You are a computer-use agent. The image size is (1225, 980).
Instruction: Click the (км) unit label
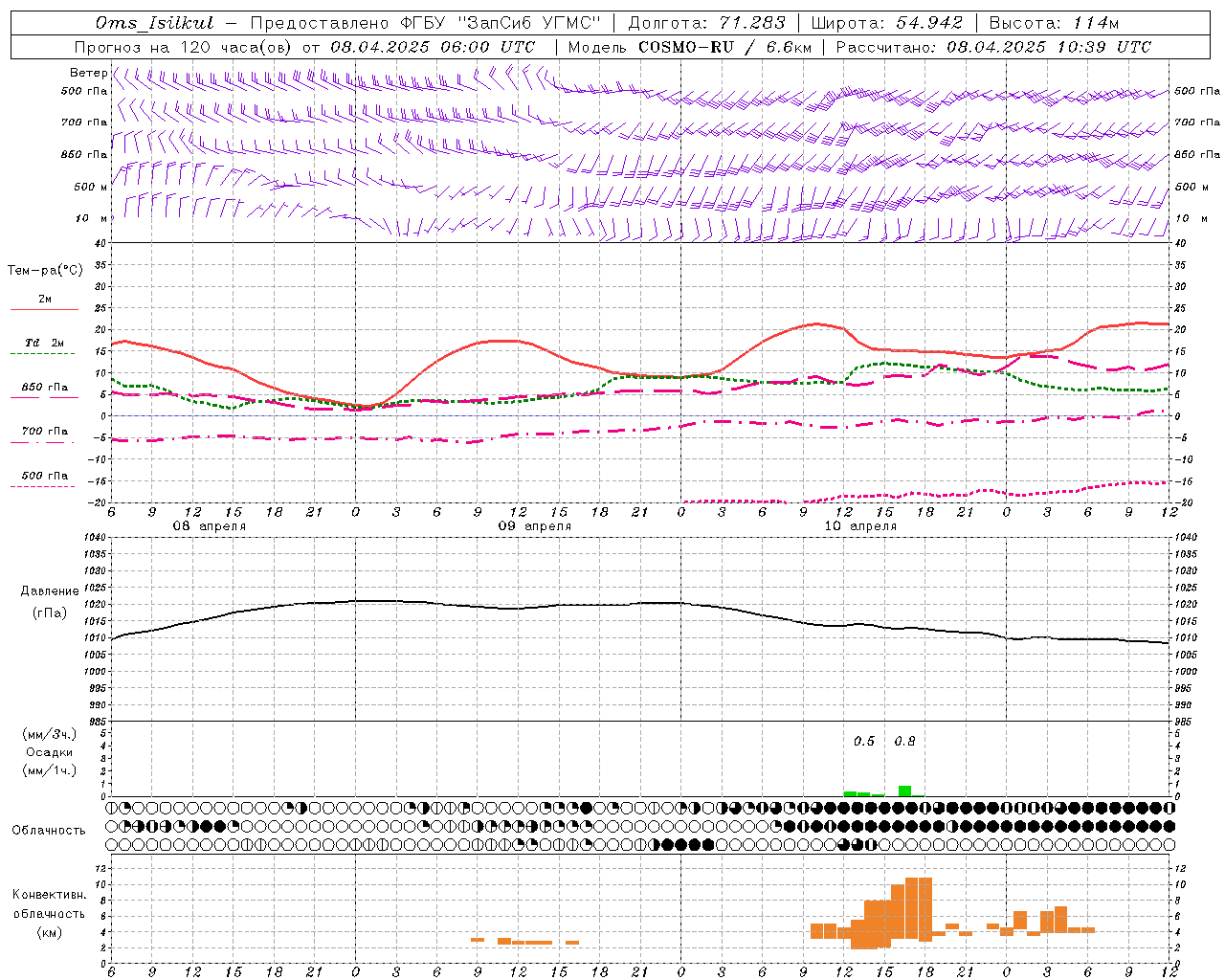pyautogui.click(x=50, y=932)
